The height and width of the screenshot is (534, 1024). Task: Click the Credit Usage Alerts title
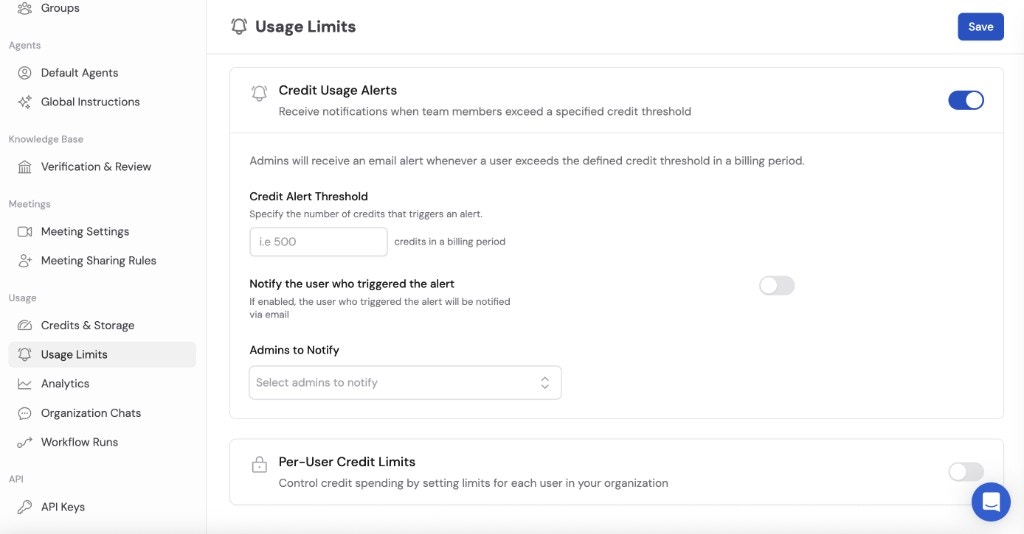338,90
